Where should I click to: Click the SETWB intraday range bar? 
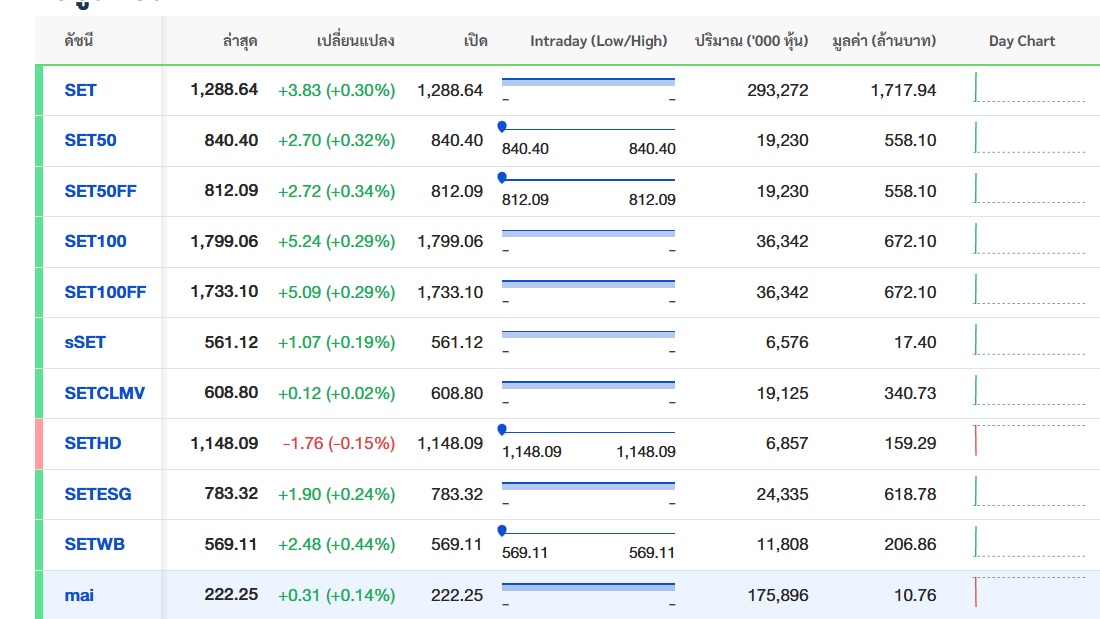coord(588,533)
